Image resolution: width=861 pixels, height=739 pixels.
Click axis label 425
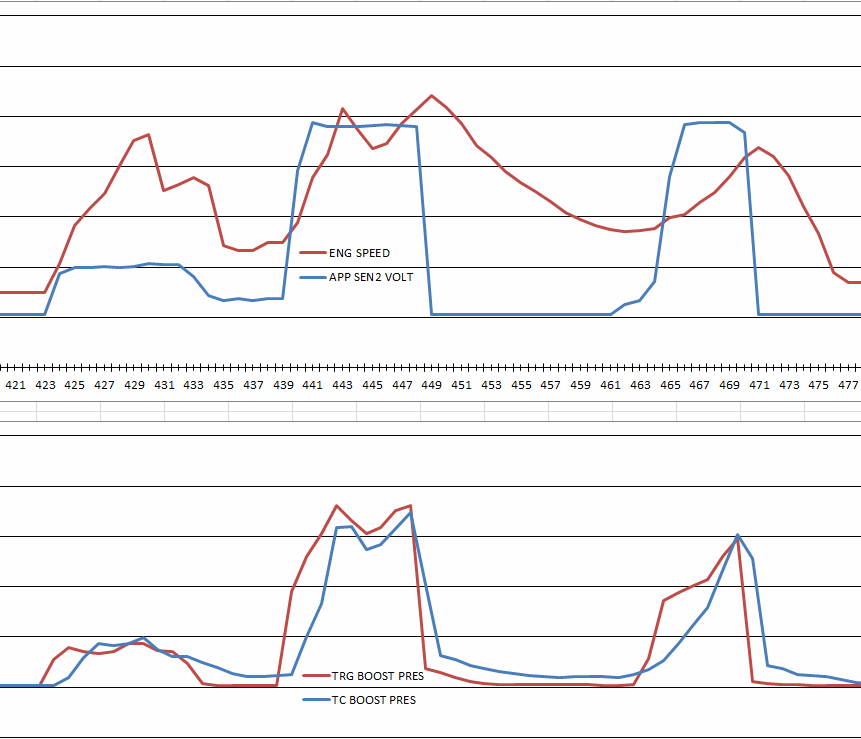coord(75,385)
